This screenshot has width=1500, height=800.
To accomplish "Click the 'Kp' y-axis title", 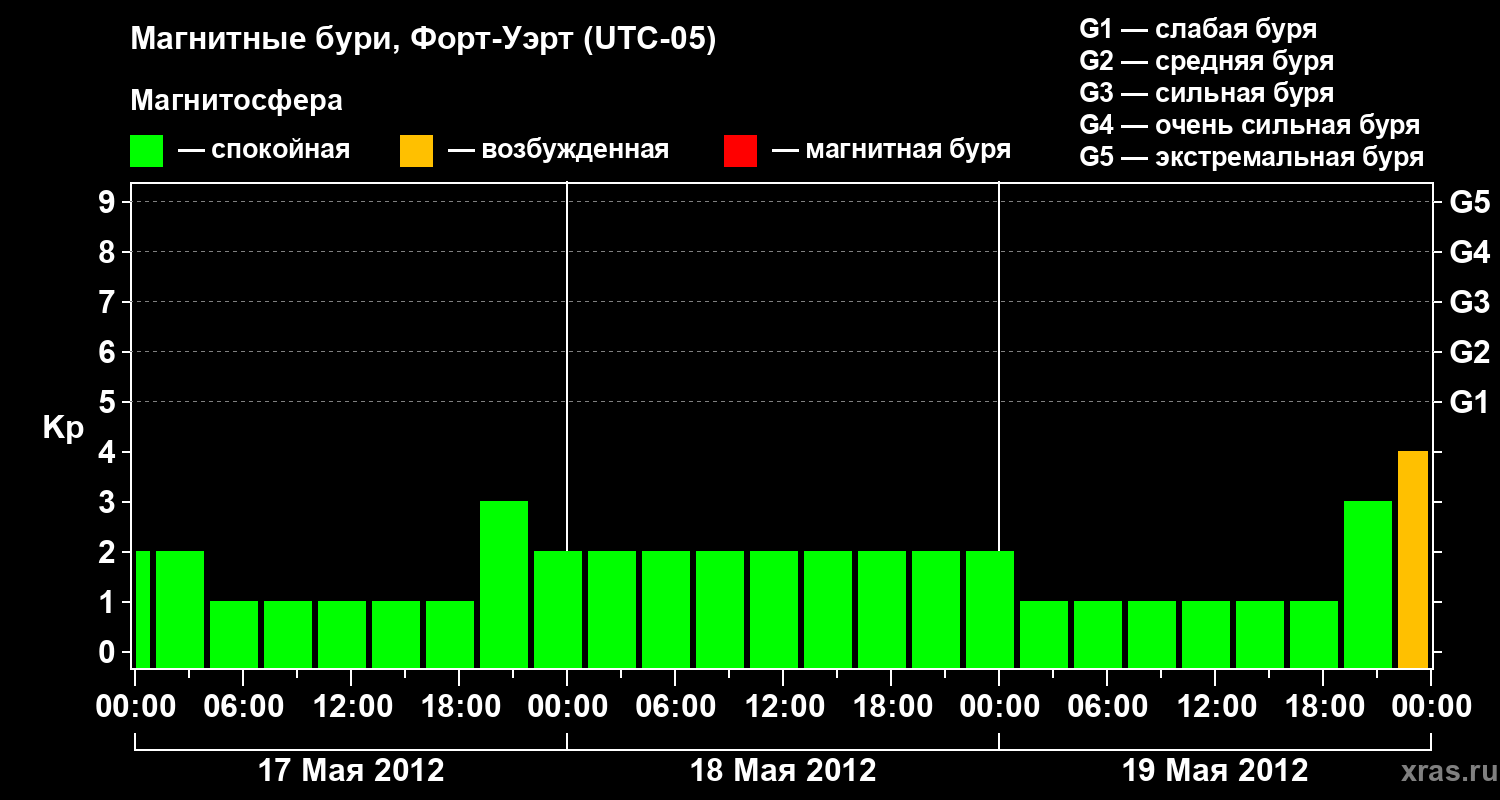I will click(64, 428).
